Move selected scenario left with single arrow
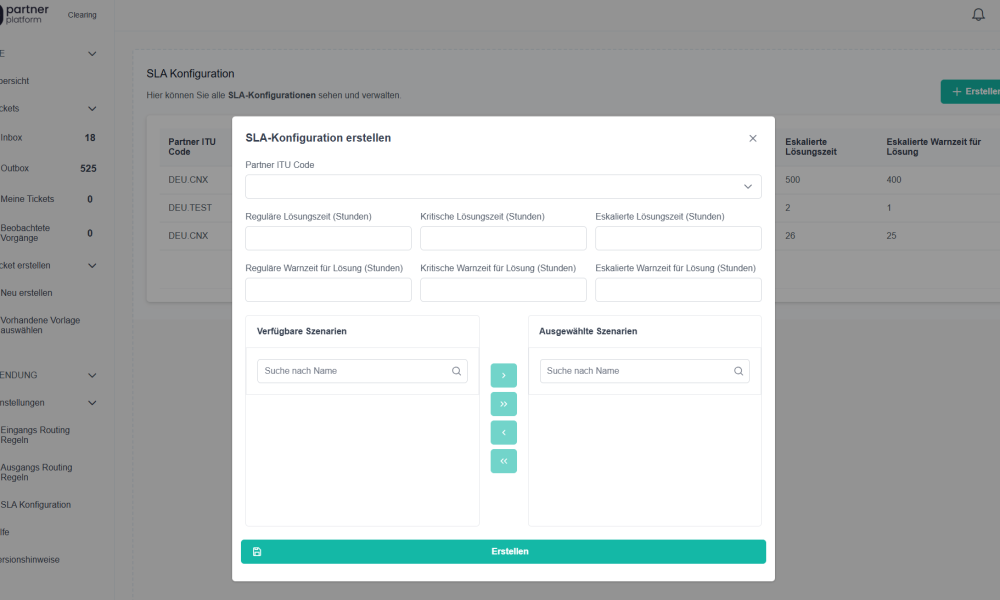Viewport: 1000px width, 600px height. [x=503, y=433]
